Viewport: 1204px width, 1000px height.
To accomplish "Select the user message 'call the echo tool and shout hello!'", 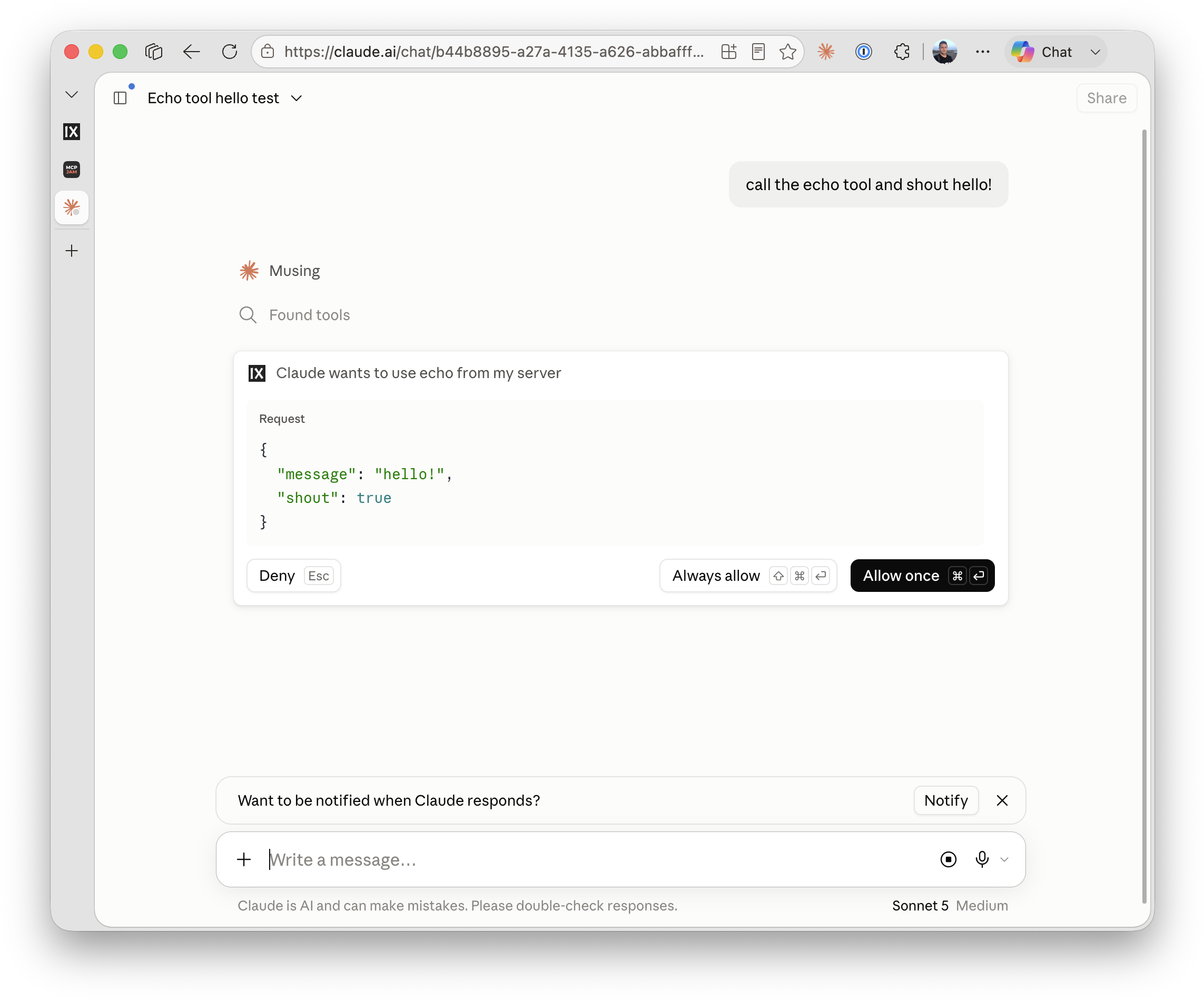I will click(x=868, y=184).
